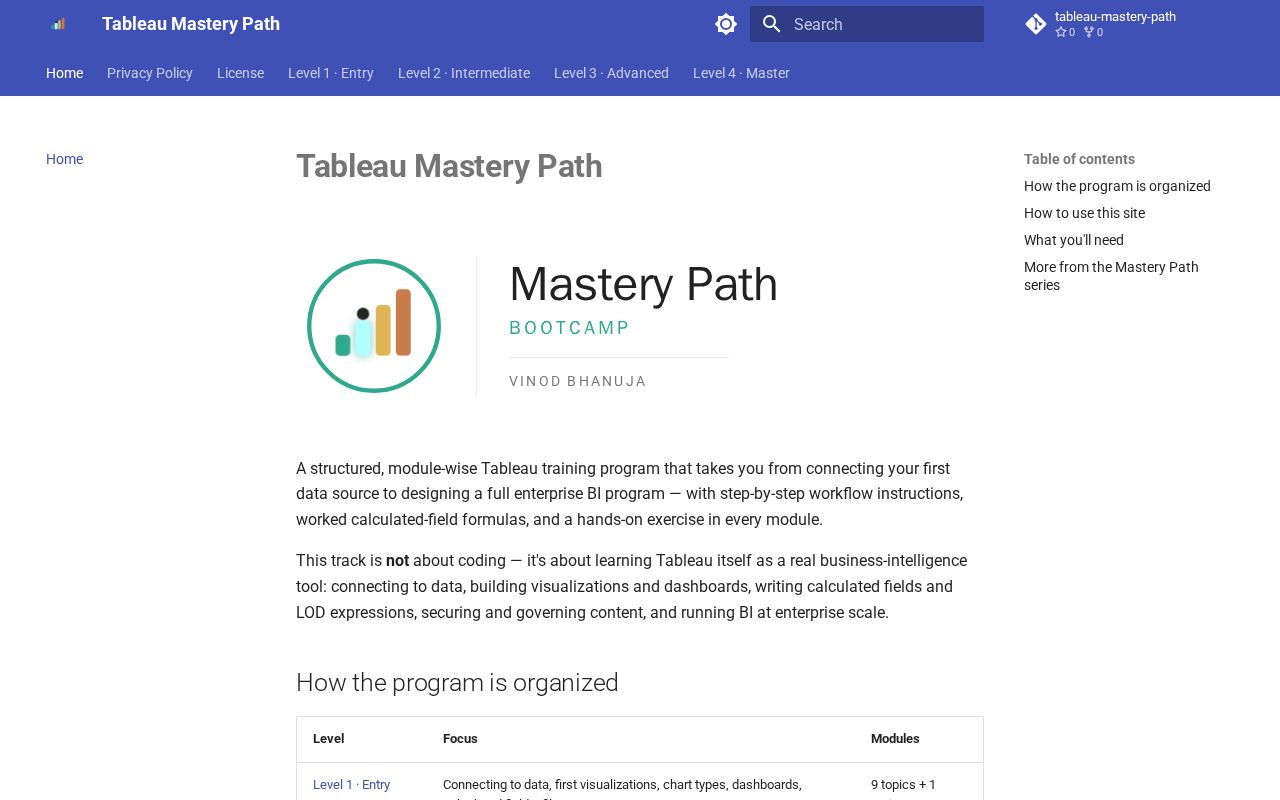Click the Mastery Path Bootcamp circular logo image
Image resolution: width=1280 pixels, height=800 pixels.
(x=374, y=326)
